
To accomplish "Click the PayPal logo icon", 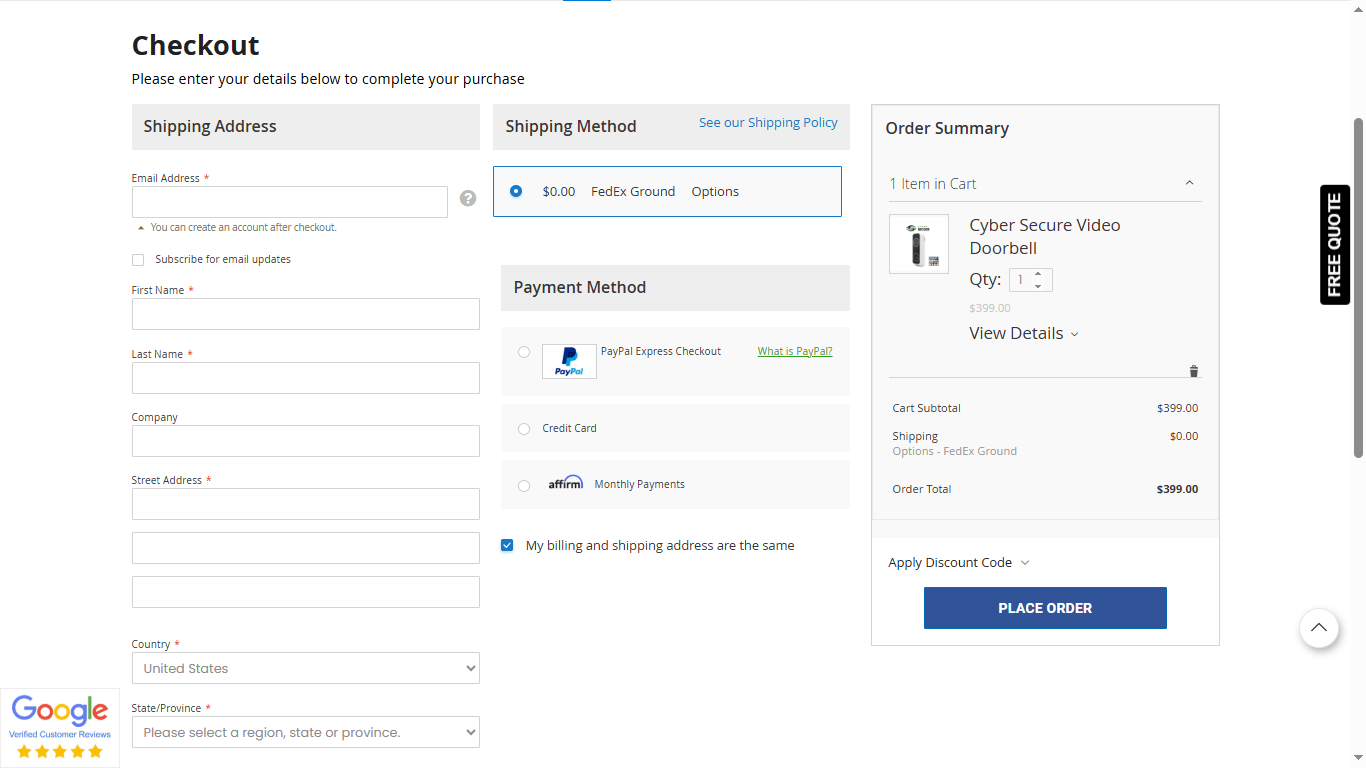I will [569, 361].
